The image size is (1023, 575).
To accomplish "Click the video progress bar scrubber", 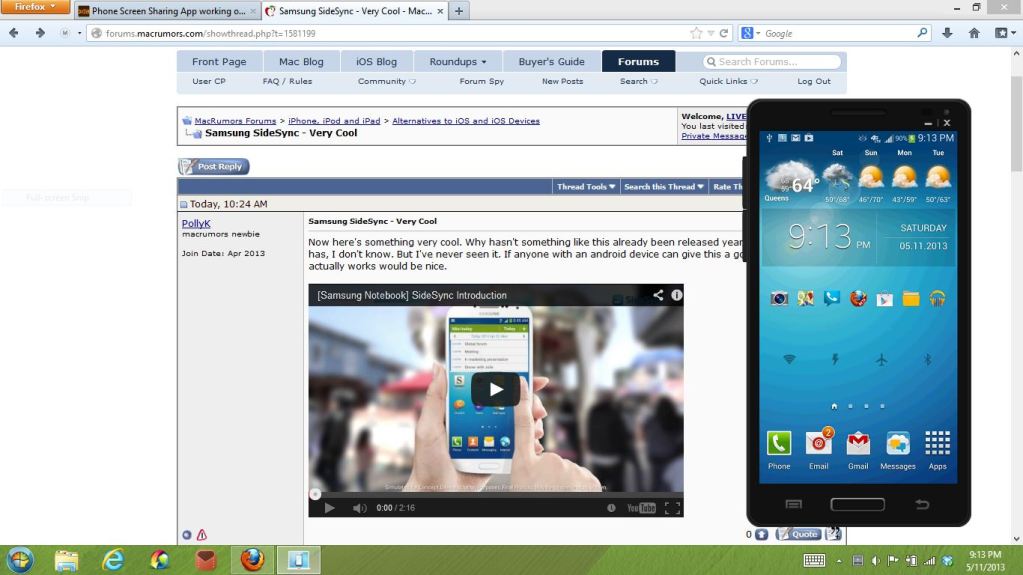I will point(315,494).
